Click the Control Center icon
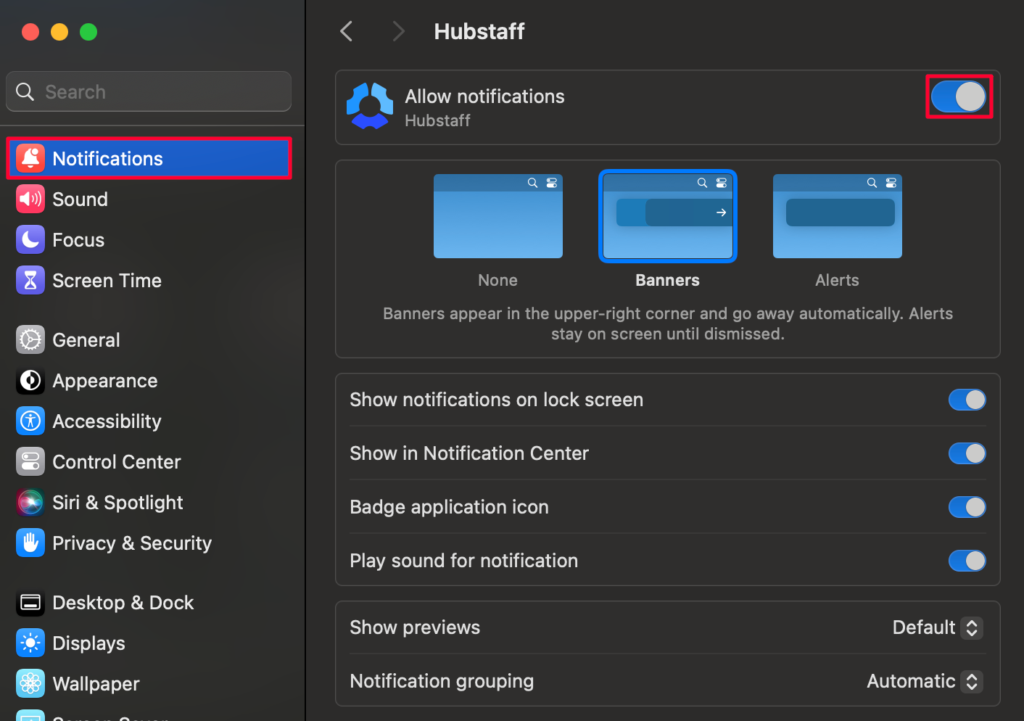This screenshot has height=721, width=1024. pyautogui.click(x=30, y=462)
